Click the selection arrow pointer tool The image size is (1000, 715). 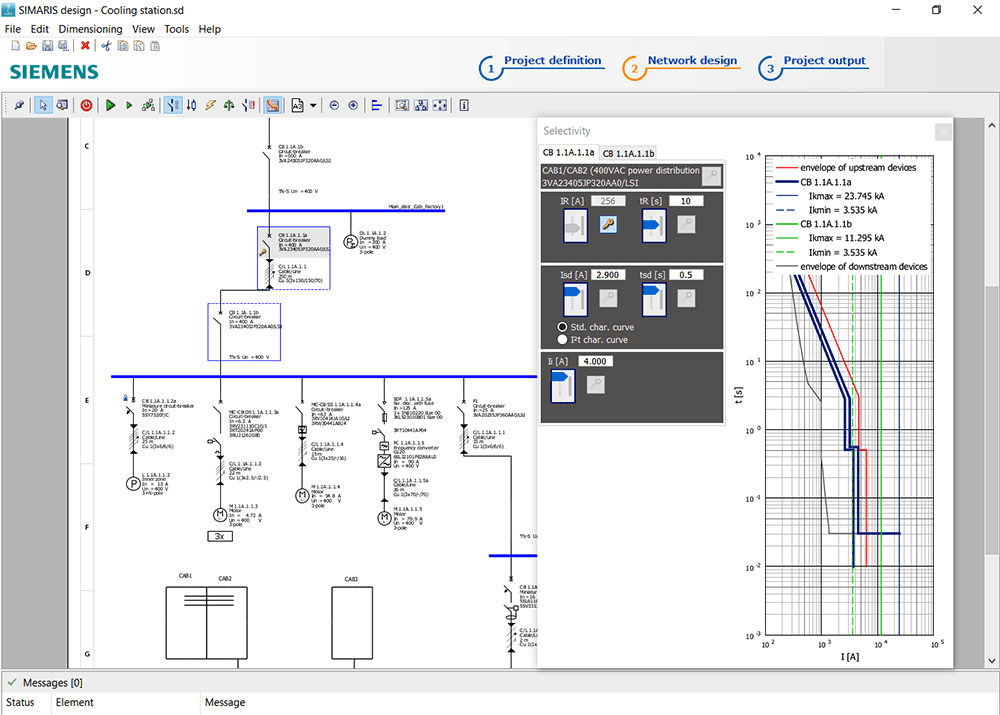coord(43,105)
